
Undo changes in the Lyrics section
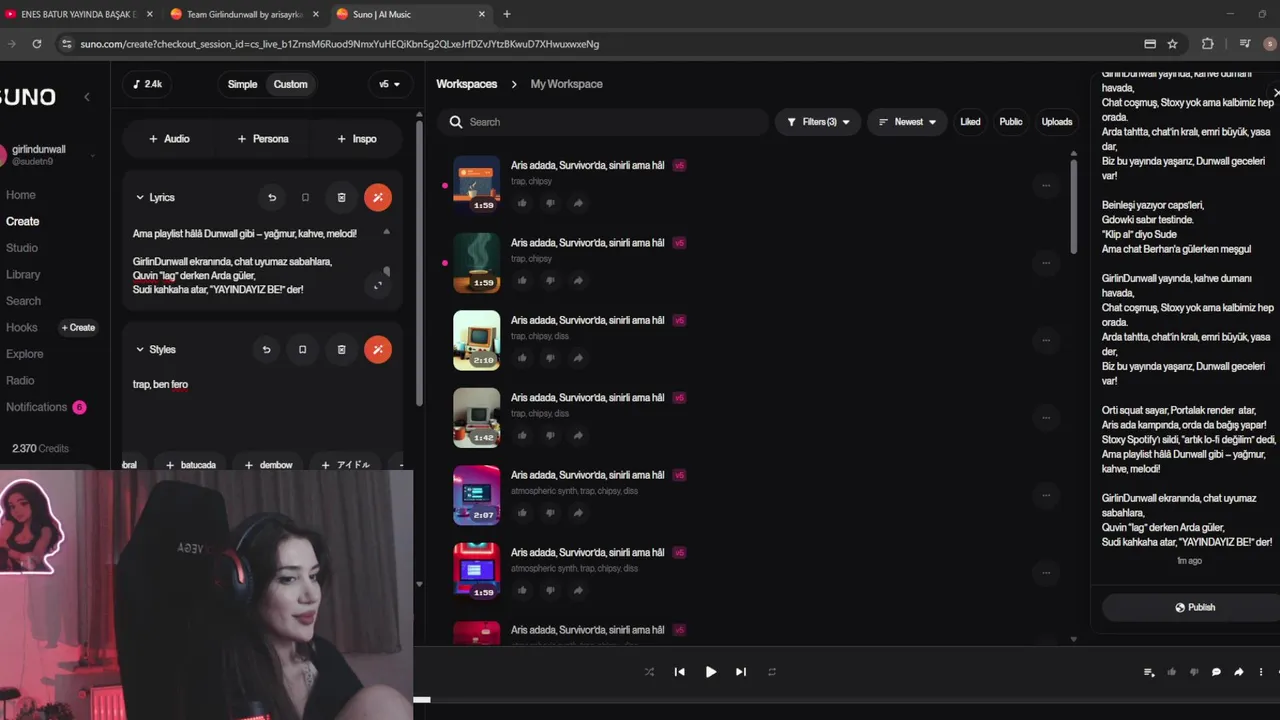pos(272,198)
